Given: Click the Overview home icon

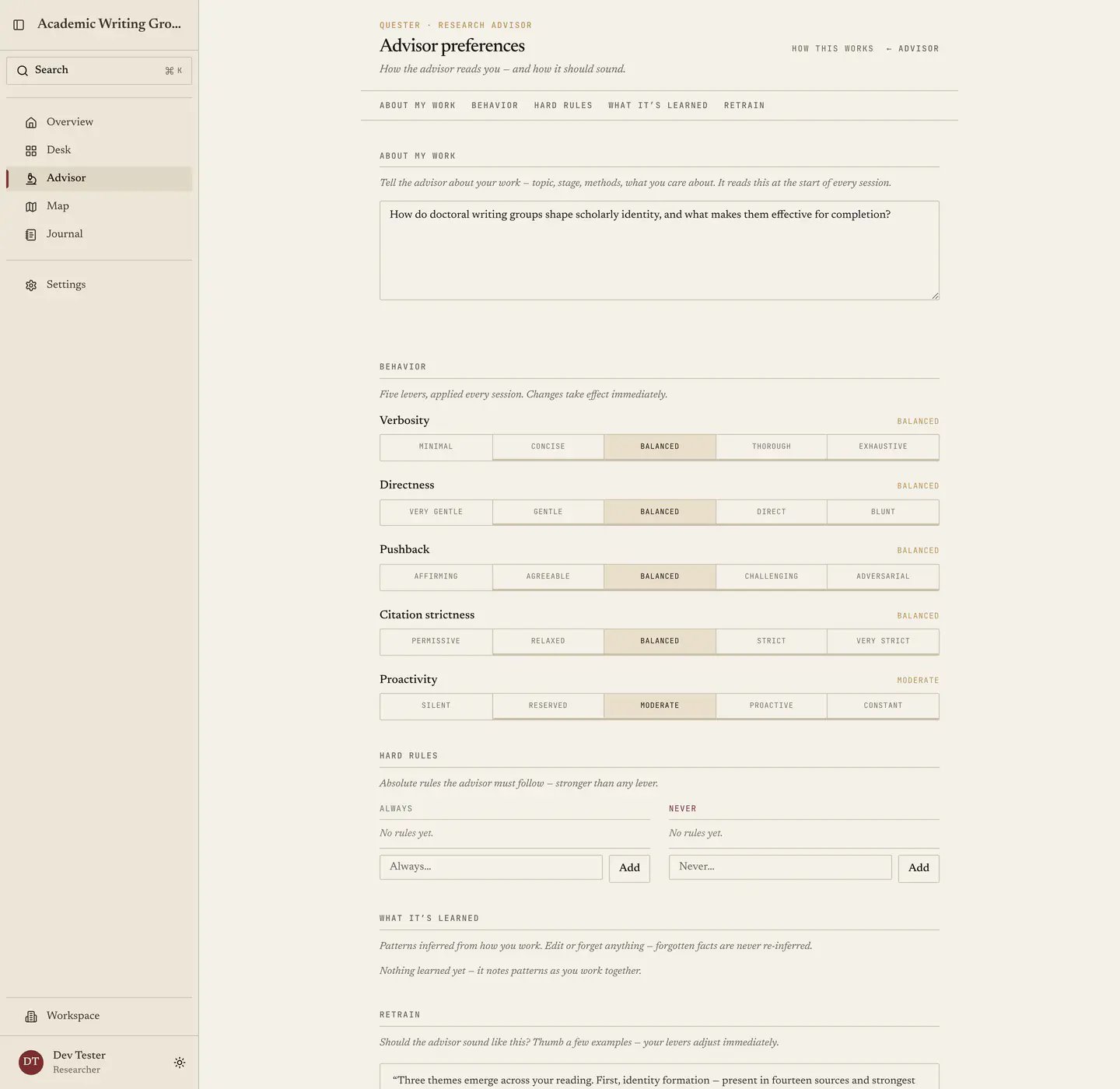Looking at the screenshot, I should pos(31,122).
